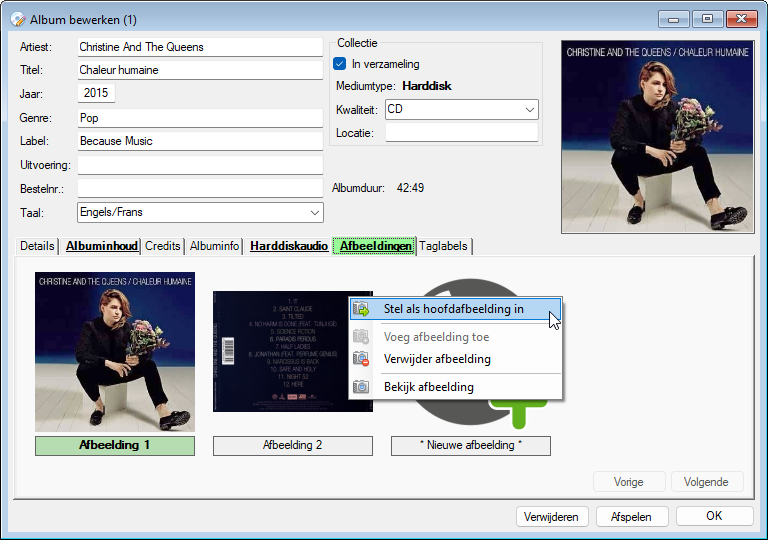Choose Verwijder afbeelding from context menu
Viewport: 768px width, 540px height.
point(456,359)
